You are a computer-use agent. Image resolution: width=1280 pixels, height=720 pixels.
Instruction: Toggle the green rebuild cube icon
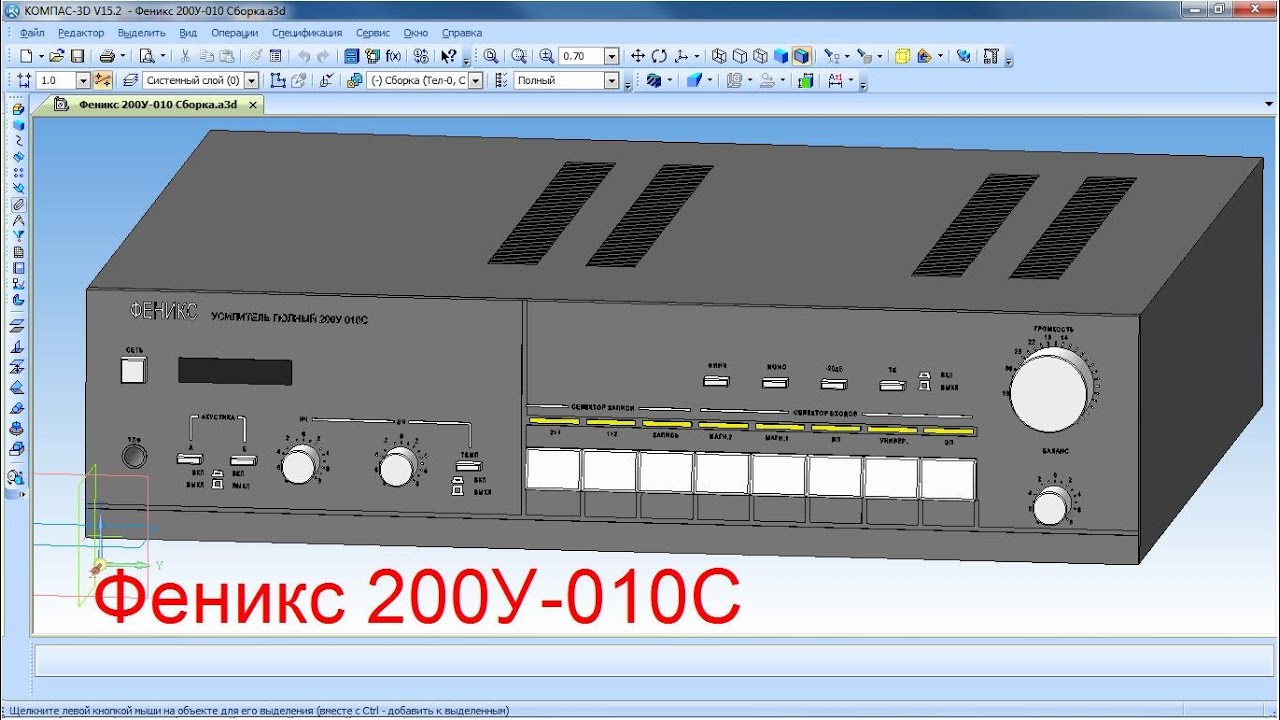pyautogui.click(x=805, y=81)
